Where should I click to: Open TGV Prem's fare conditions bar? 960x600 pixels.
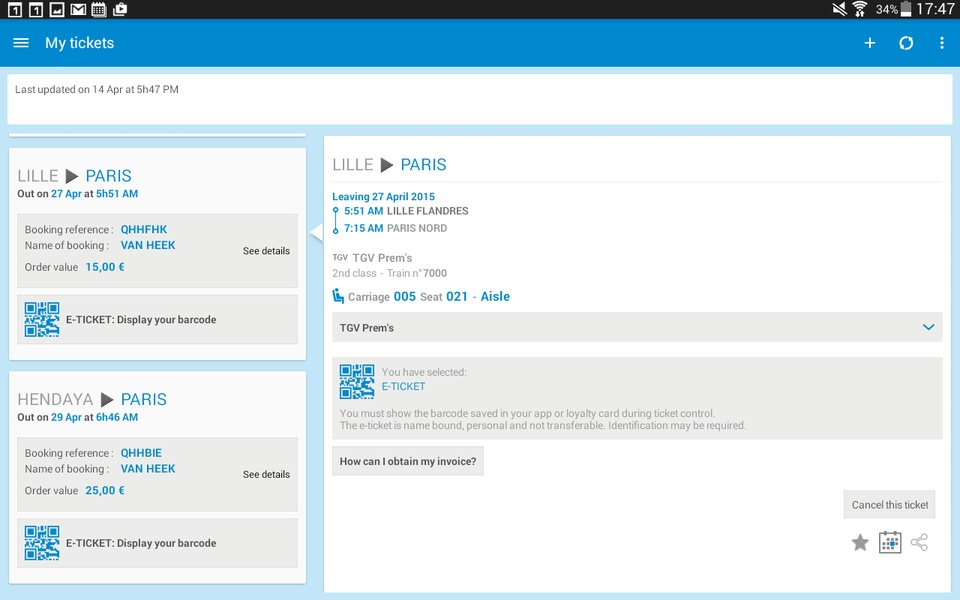pos(637,328)
